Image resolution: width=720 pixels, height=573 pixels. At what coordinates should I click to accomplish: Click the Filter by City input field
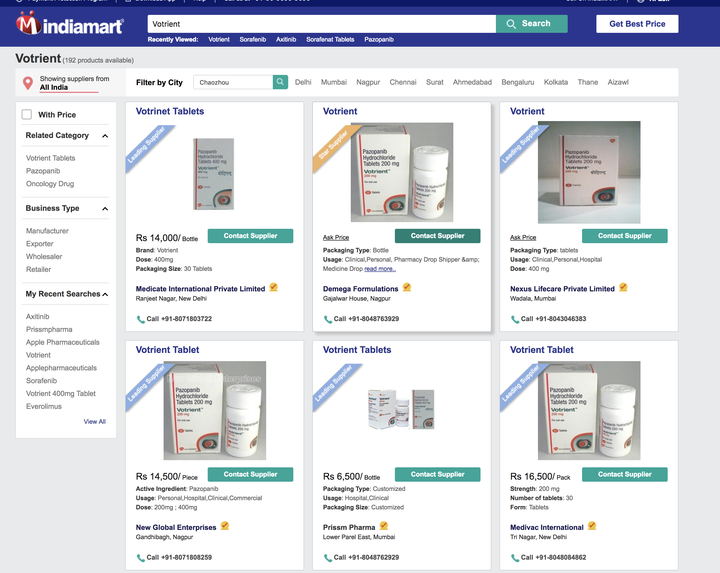click(x=233, y=82)
